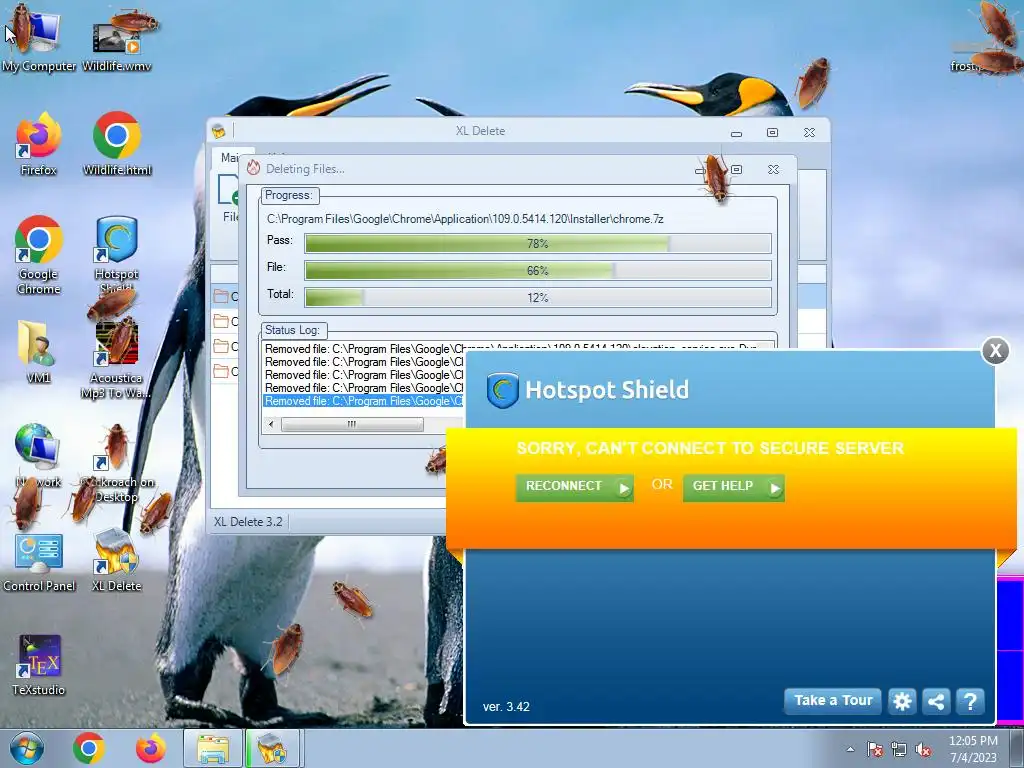Open Firefox from the taskbar
This screenshot has width=1024, height=768.
[151, 748]
